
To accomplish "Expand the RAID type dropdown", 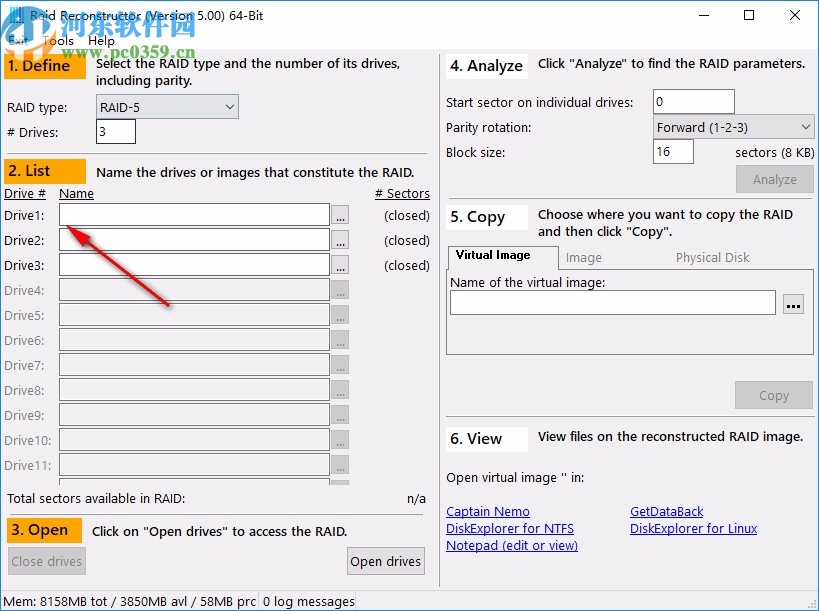I will coord(167,107).
